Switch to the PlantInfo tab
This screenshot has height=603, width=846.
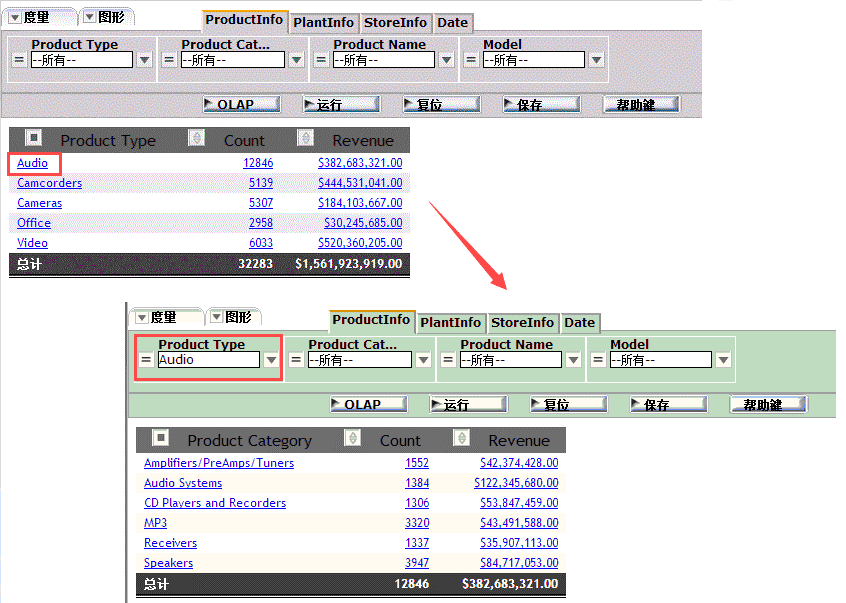(x=324, y=20)
